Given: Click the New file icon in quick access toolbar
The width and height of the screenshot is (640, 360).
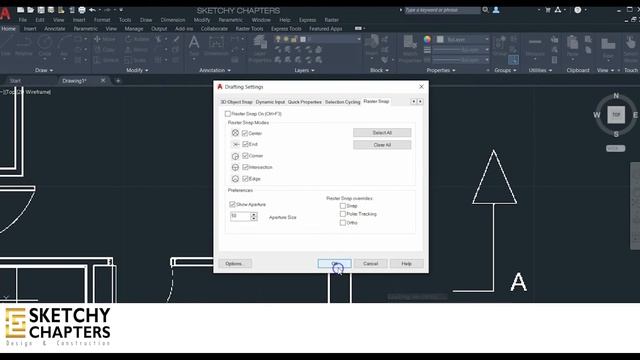Looking at the screenshot, I should (x=20, y=10).
